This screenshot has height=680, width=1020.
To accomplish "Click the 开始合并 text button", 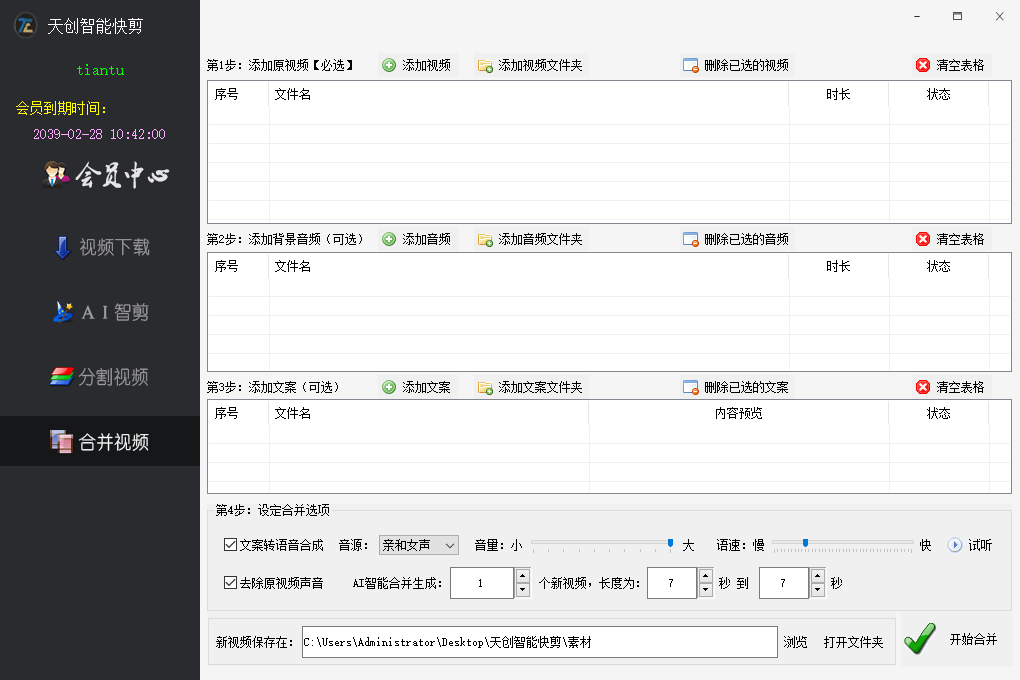I will [x=973, y=639].
